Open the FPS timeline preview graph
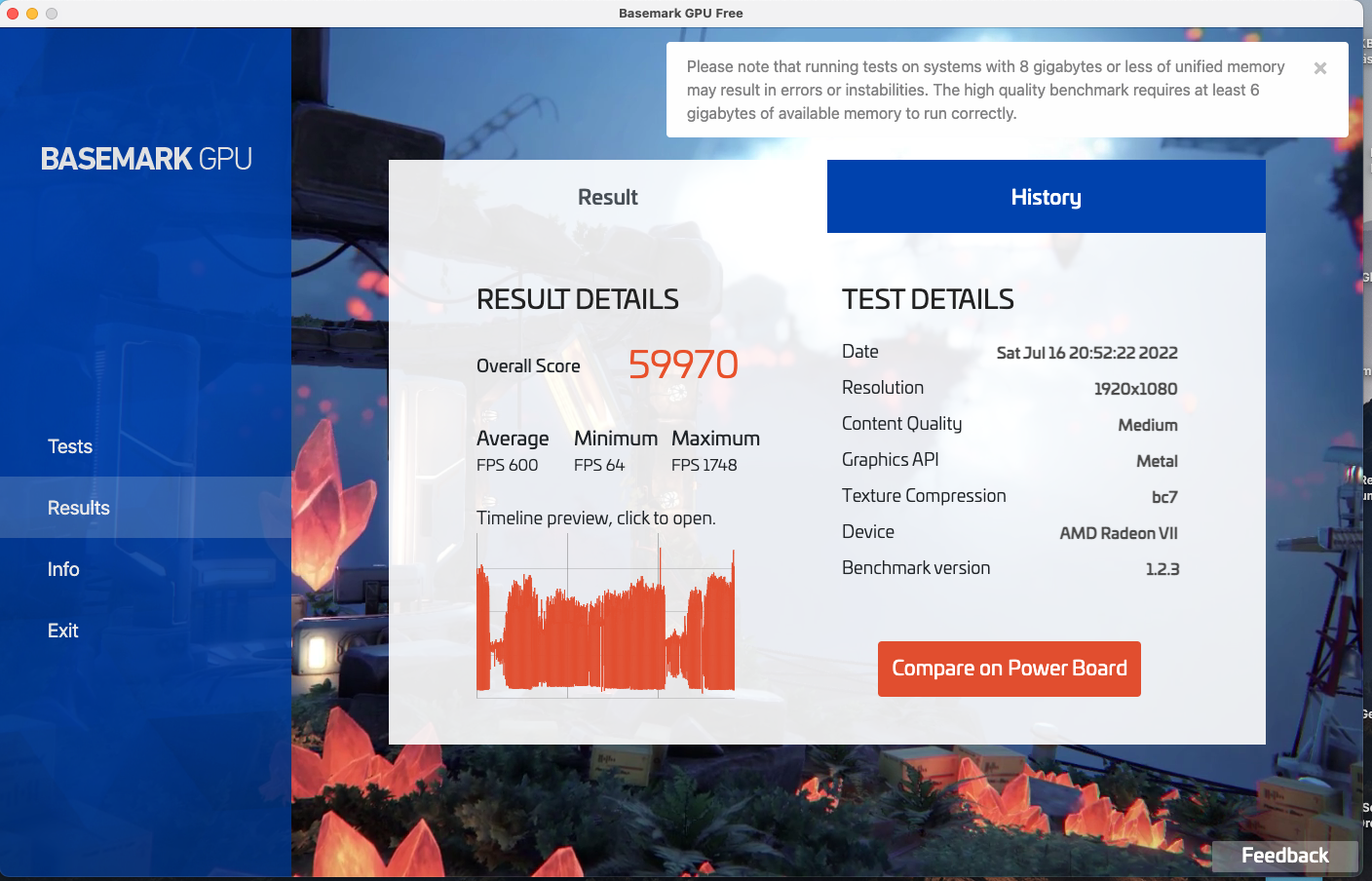 [605, 617]
